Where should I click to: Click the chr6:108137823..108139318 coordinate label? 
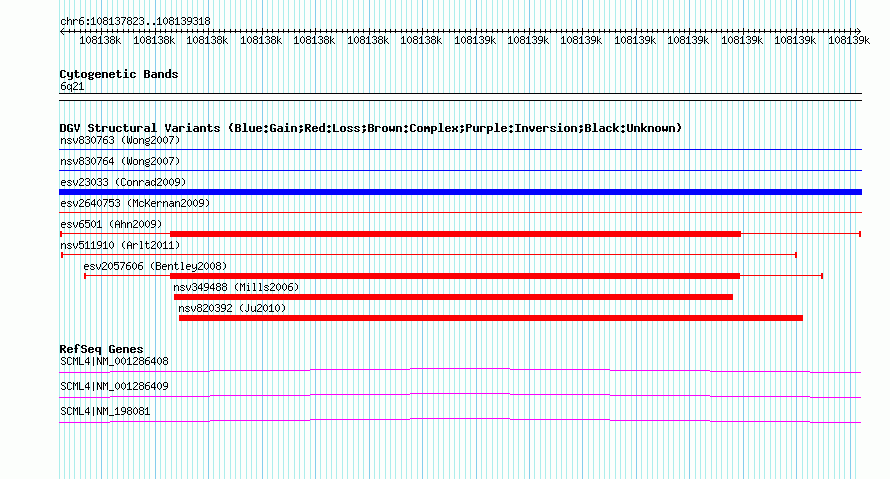tap(135, 21)
